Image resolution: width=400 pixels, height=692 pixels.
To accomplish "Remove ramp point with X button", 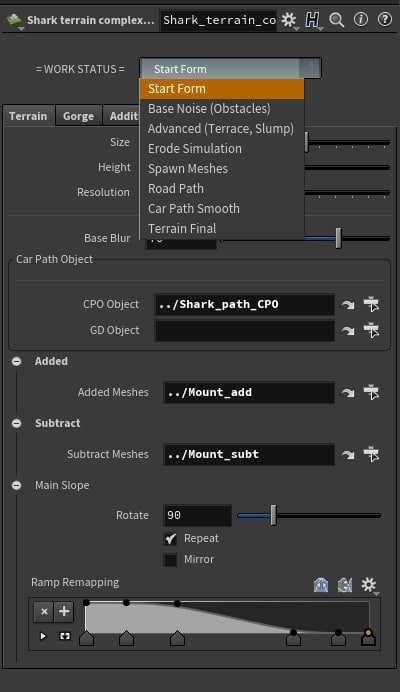I will click(44, 612).
